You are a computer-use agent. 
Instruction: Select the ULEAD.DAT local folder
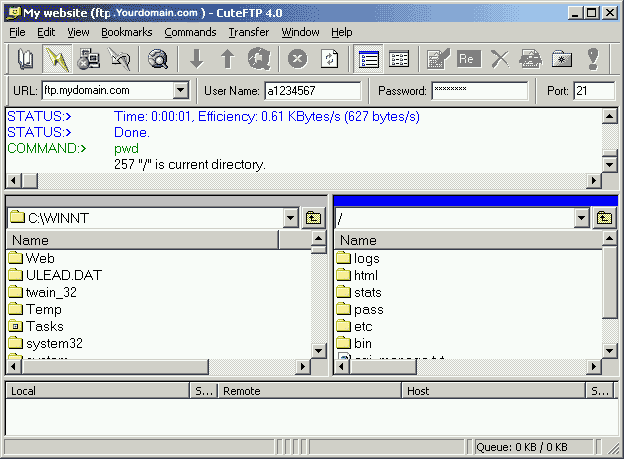[x=55, y=275]
